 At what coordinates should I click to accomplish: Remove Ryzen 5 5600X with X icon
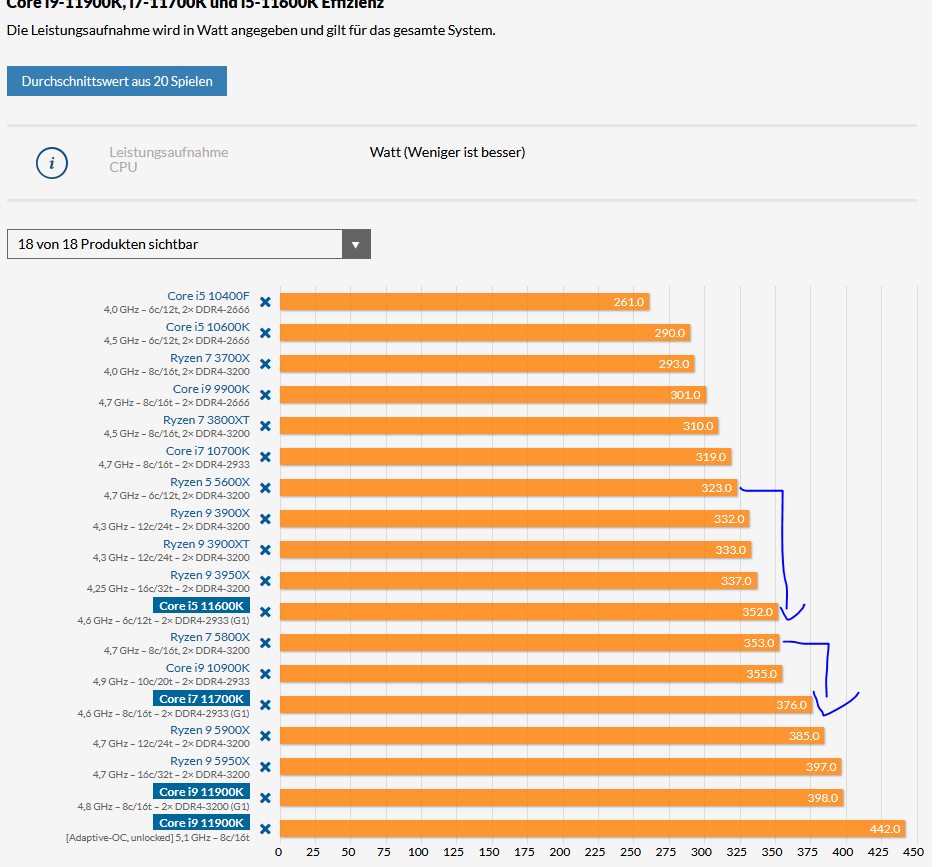coord(265,488)
